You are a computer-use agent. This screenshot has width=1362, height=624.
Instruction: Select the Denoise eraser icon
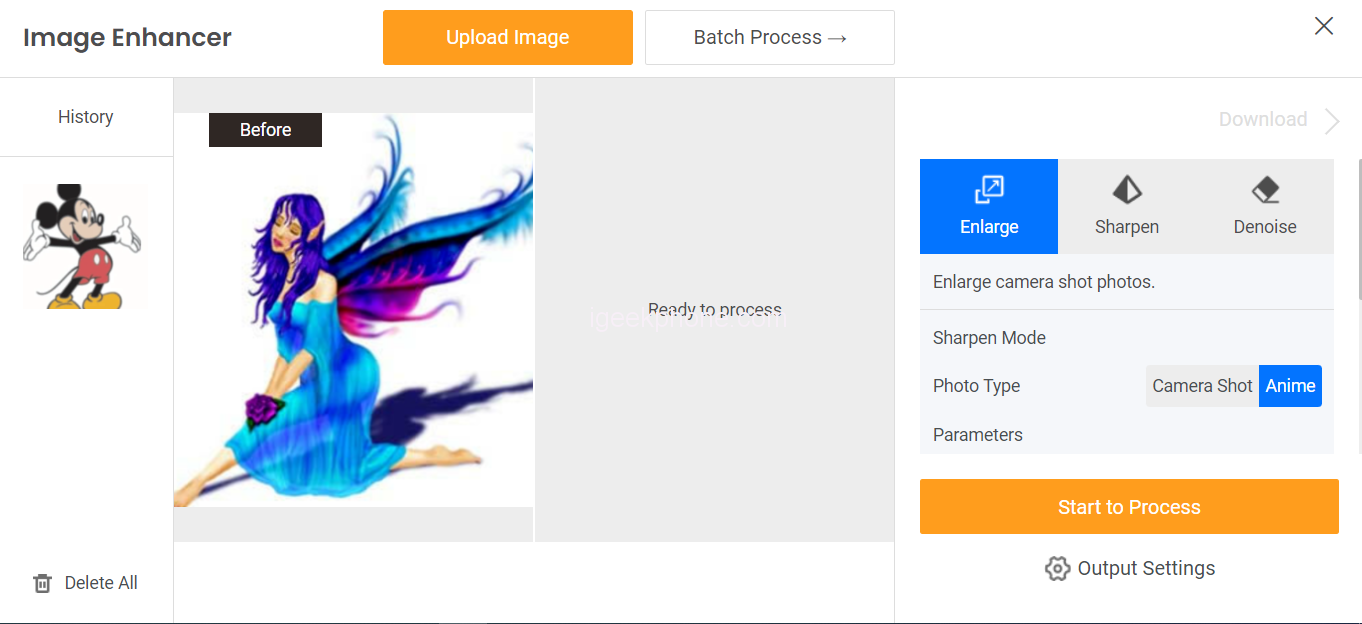coord(1265,189)
